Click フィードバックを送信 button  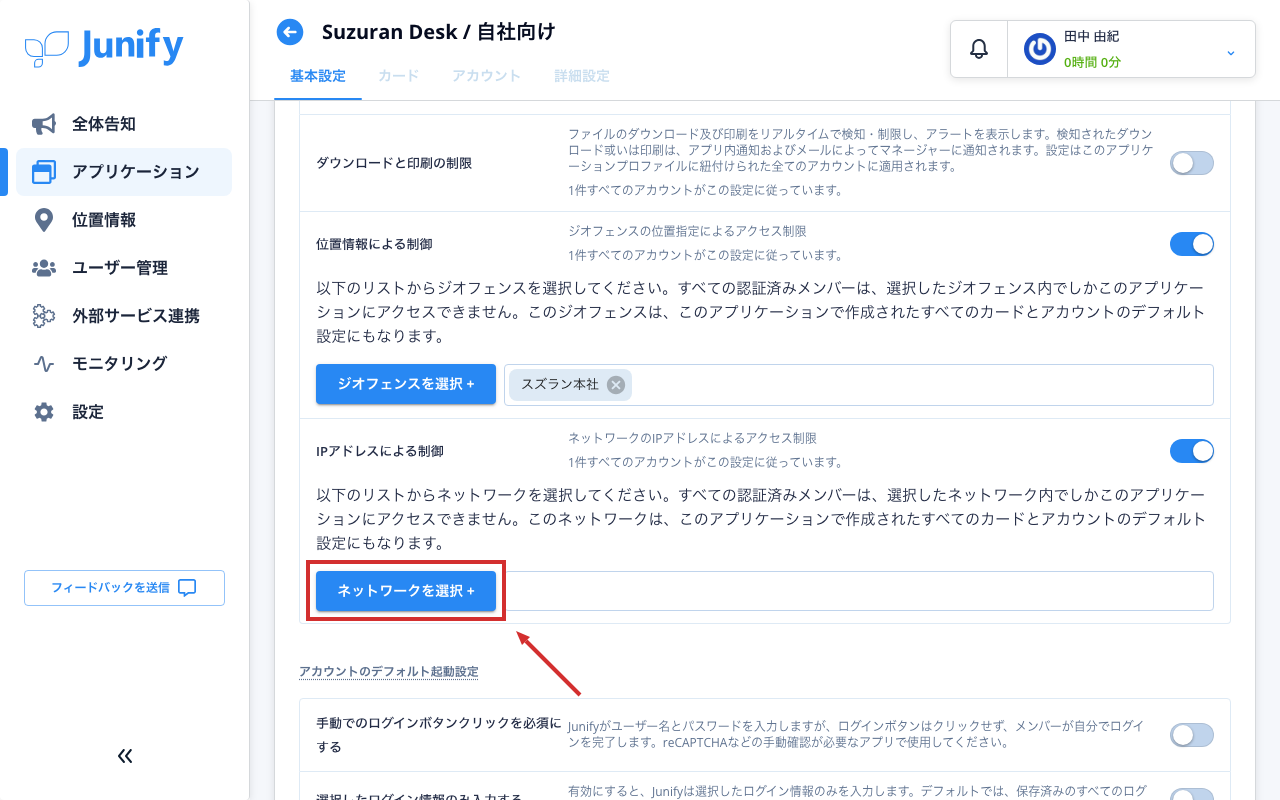click(124, 588)
